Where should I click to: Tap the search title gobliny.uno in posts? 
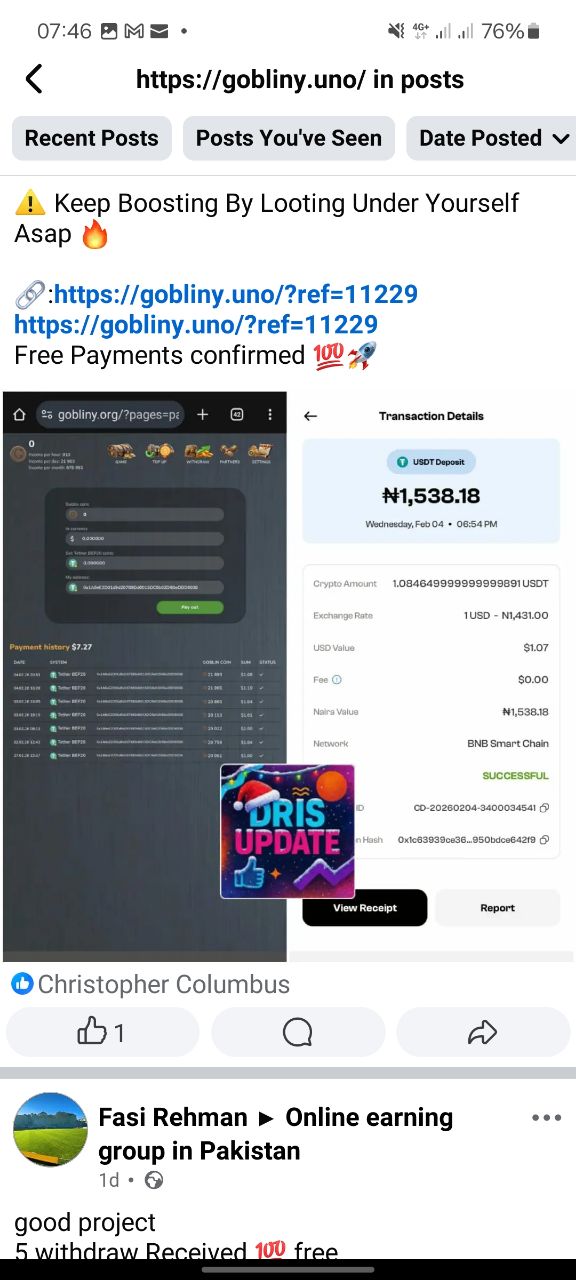pos(300,79)
